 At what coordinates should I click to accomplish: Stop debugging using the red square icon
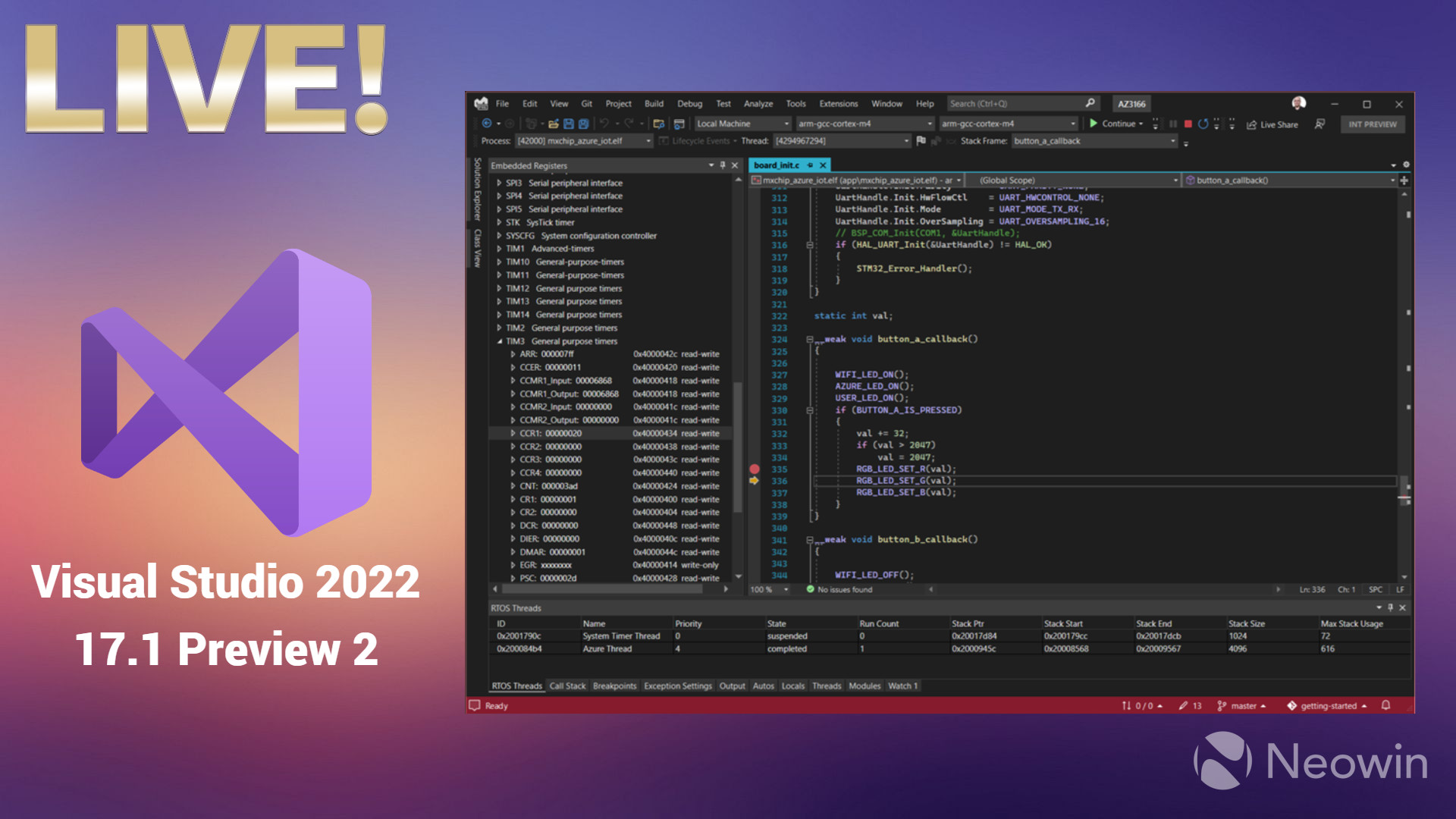click(x=1188, y=124)
